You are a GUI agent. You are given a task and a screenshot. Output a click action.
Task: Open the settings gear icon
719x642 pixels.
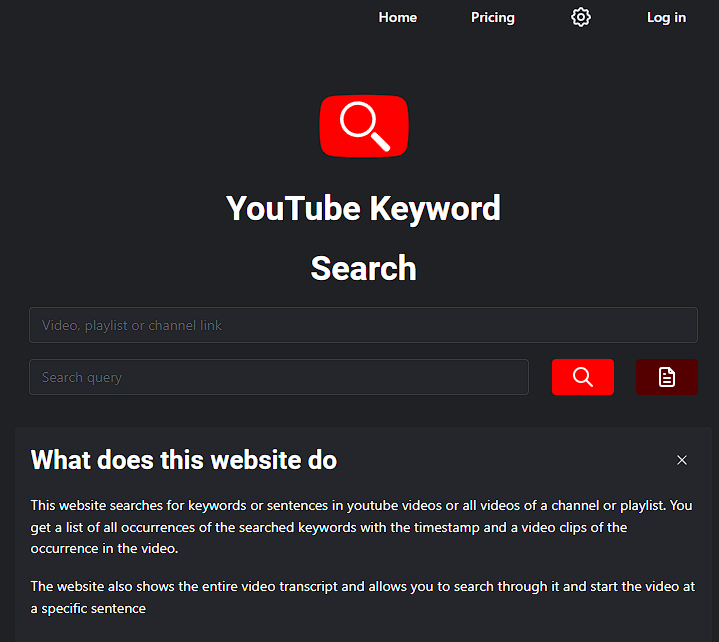coord(581,17)
